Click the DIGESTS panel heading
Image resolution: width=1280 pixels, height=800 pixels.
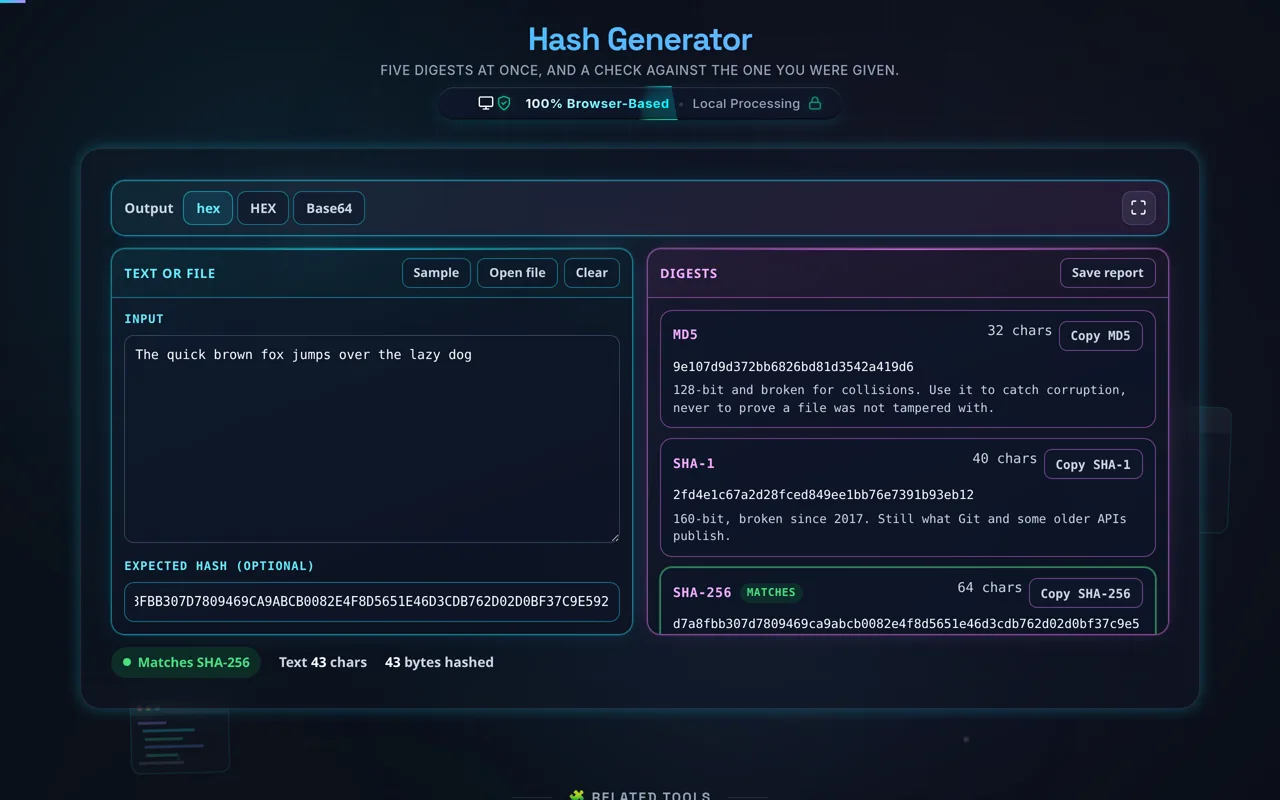689,273
